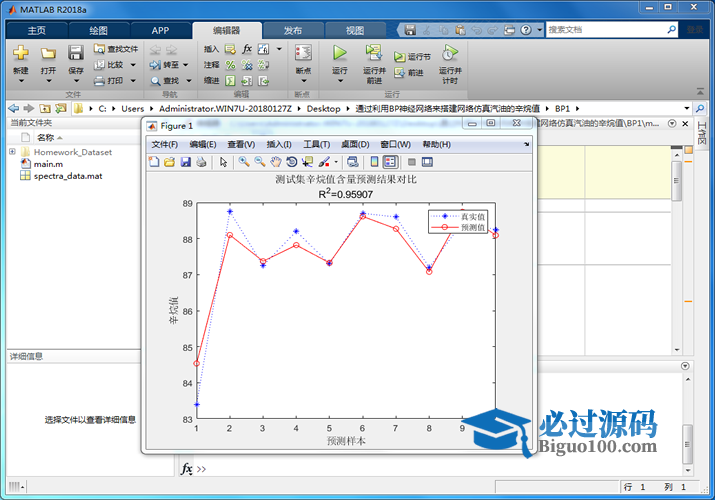Click the Find Files icon in ribbon
This screenshot has width=715, height=500.
click(100, 48)
